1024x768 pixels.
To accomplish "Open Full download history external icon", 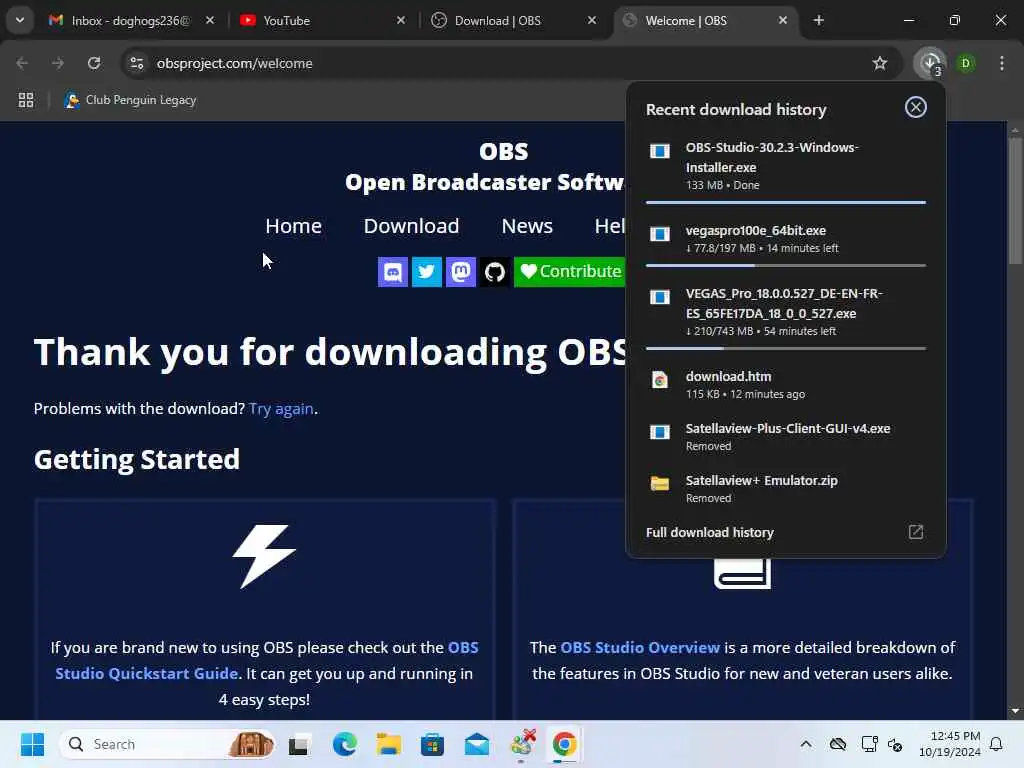I will 916,532.
